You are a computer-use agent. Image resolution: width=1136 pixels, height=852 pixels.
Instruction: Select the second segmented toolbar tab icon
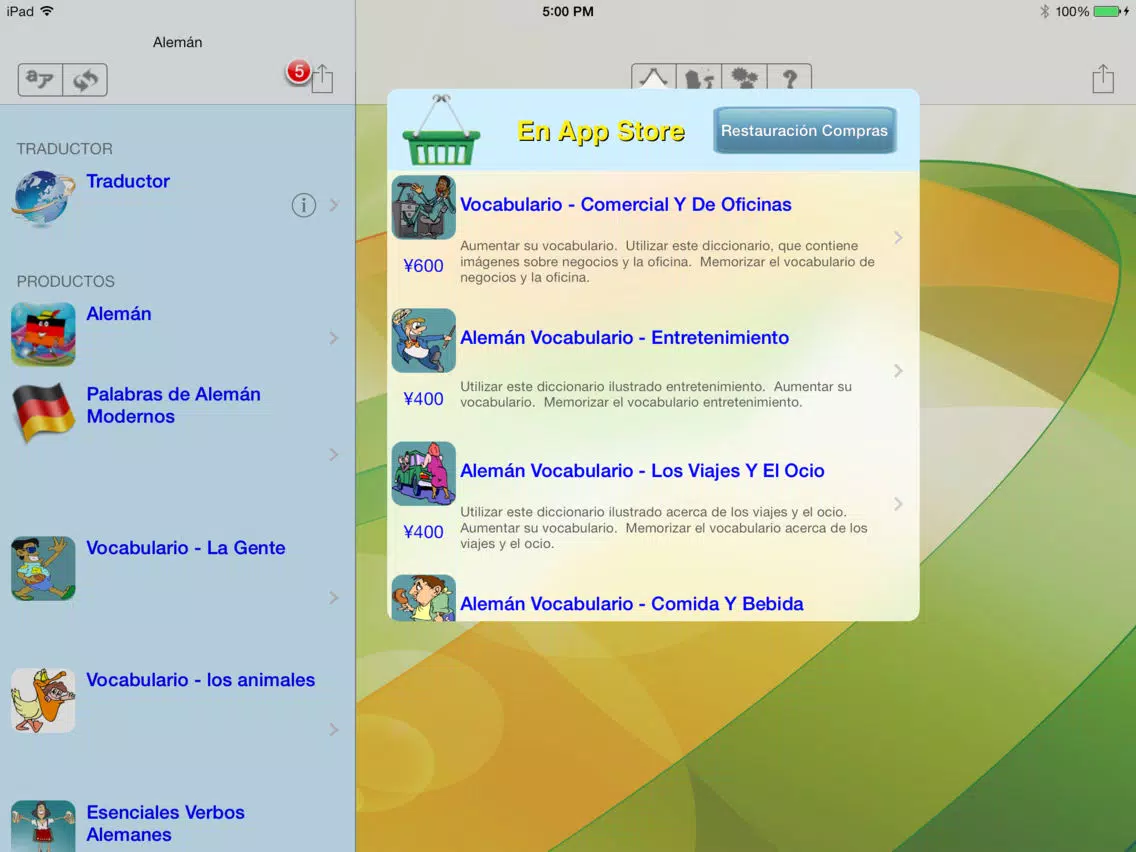pos(699,77)
